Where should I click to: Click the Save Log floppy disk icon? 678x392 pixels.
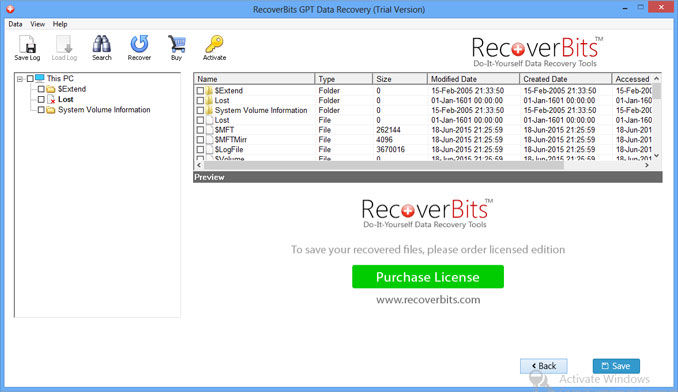[x=27, y=44]
